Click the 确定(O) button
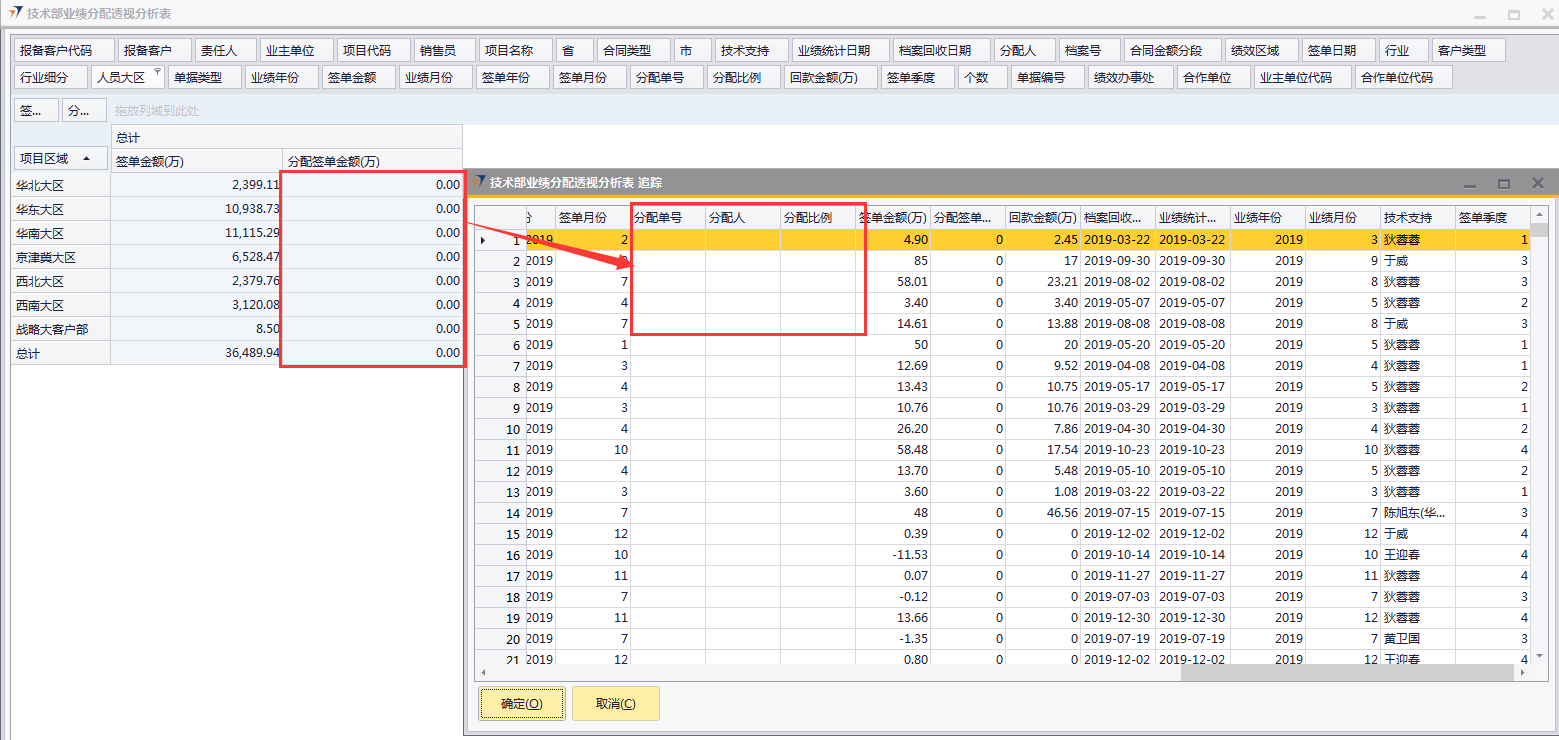This screenshot has height=740, width=1559. pyautogui.click(x=522, y=703)
